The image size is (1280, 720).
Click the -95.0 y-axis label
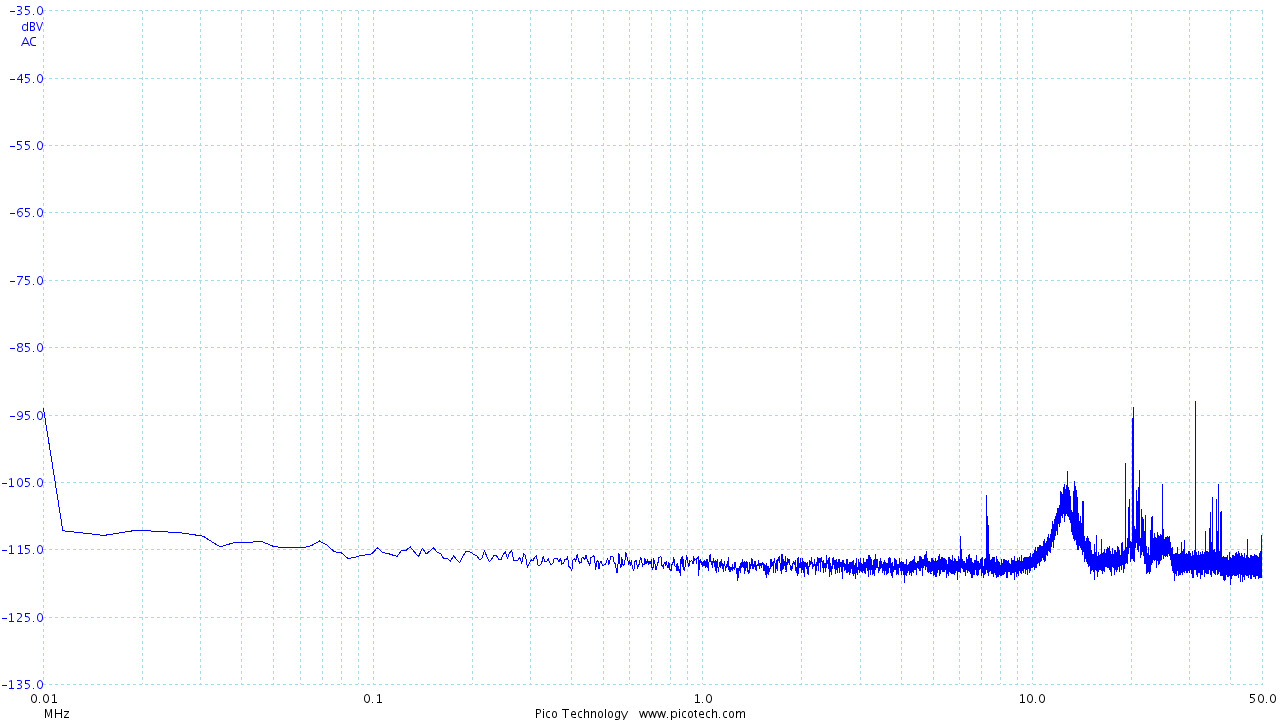(x=28, y=414)
